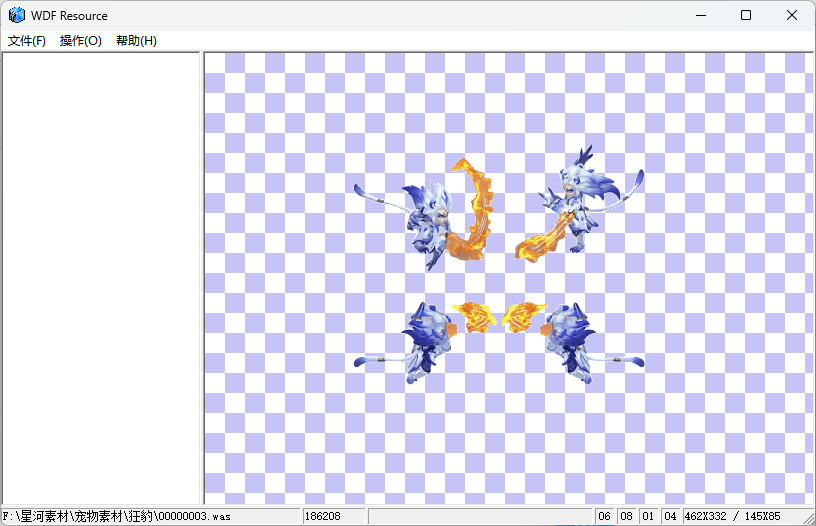Open the 操作(O) menu
816x526 pixels.
80,41
